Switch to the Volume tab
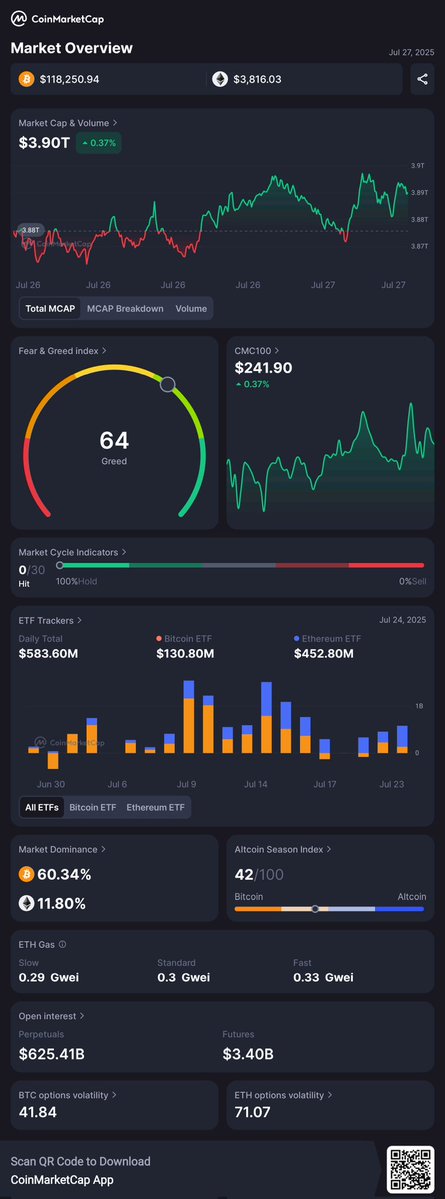Viewport: 445px width, 1199px height. pyautogui.click(x=191, y=309)
